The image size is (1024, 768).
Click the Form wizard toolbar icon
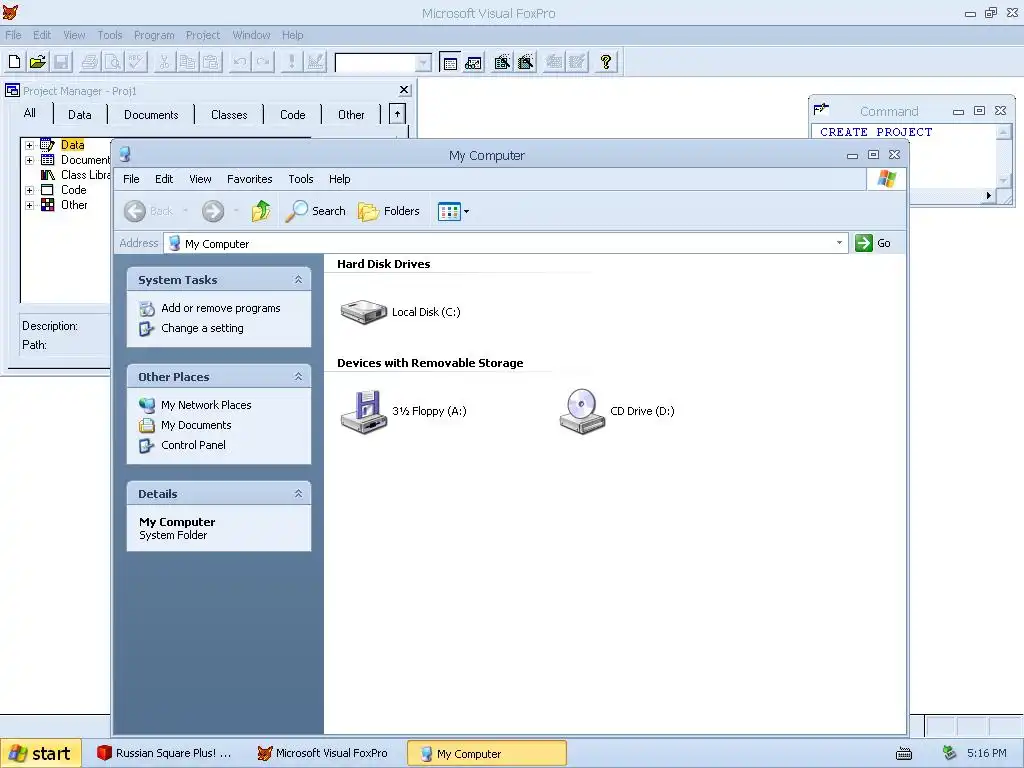click(502, 62)
